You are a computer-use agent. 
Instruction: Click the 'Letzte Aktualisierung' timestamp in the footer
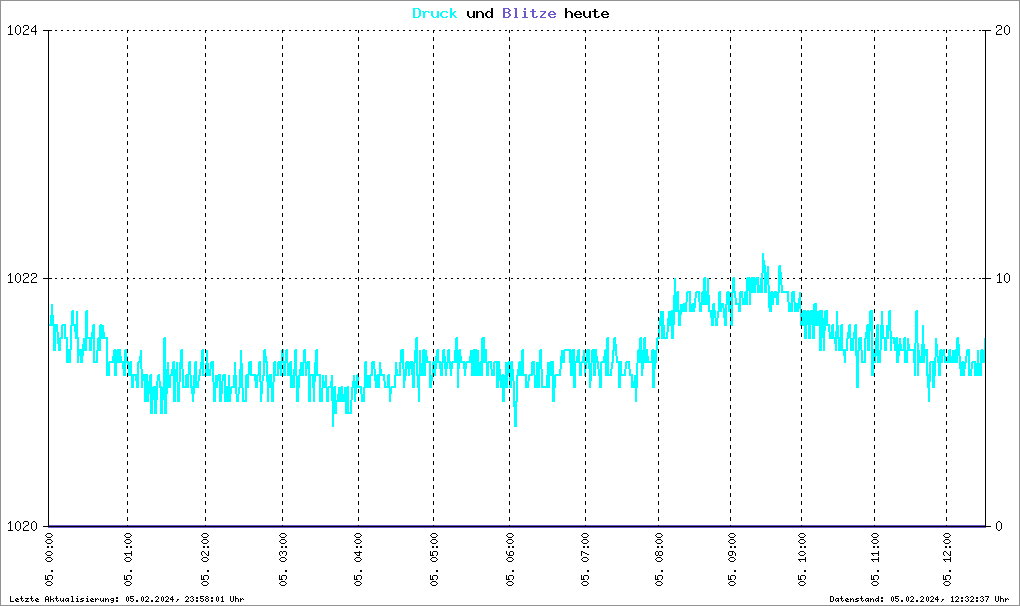[x=126, y=599]
